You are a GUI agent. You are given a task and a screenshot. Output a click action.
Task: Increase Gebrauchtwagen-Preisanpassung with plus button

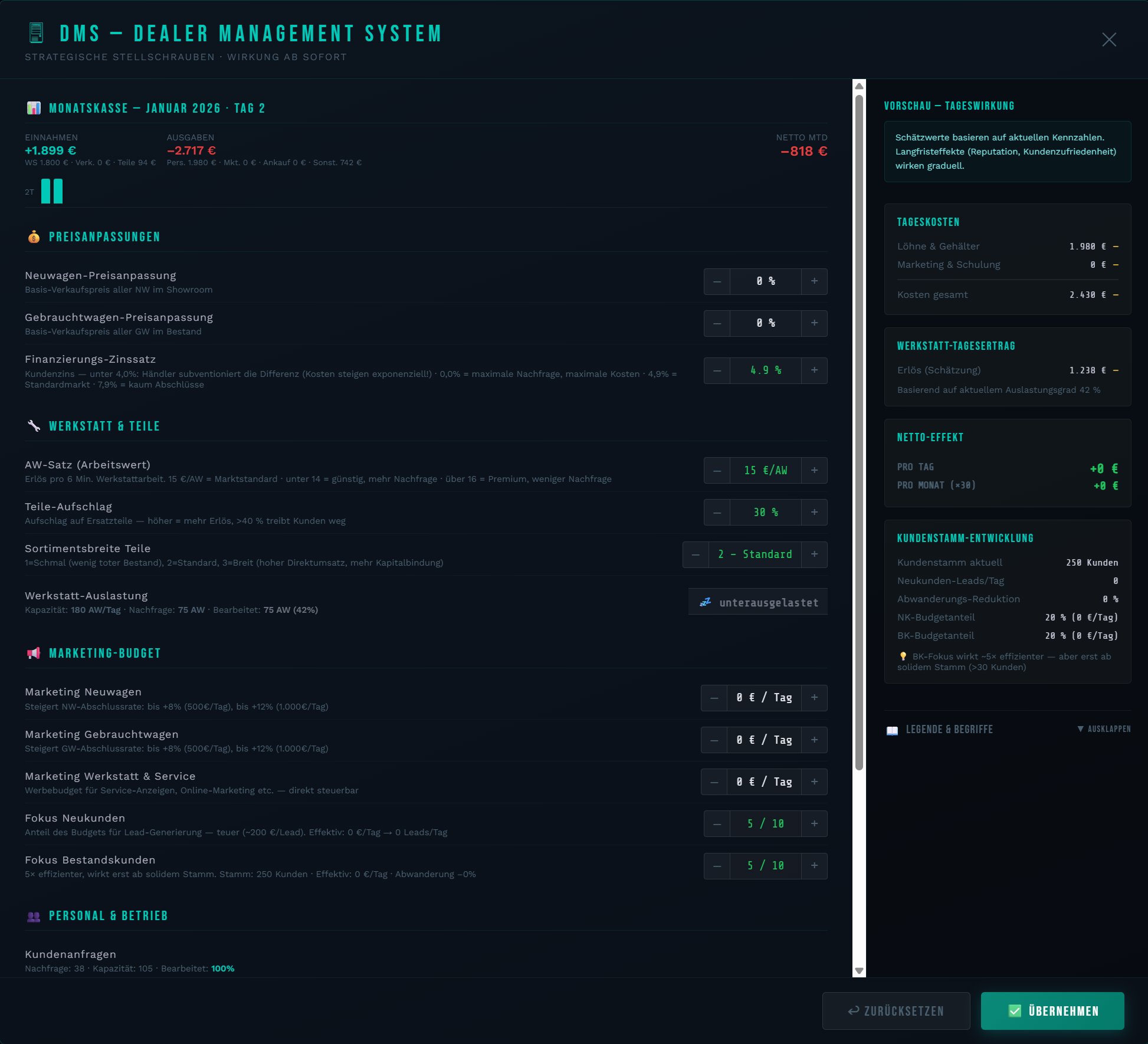(814, 323)
